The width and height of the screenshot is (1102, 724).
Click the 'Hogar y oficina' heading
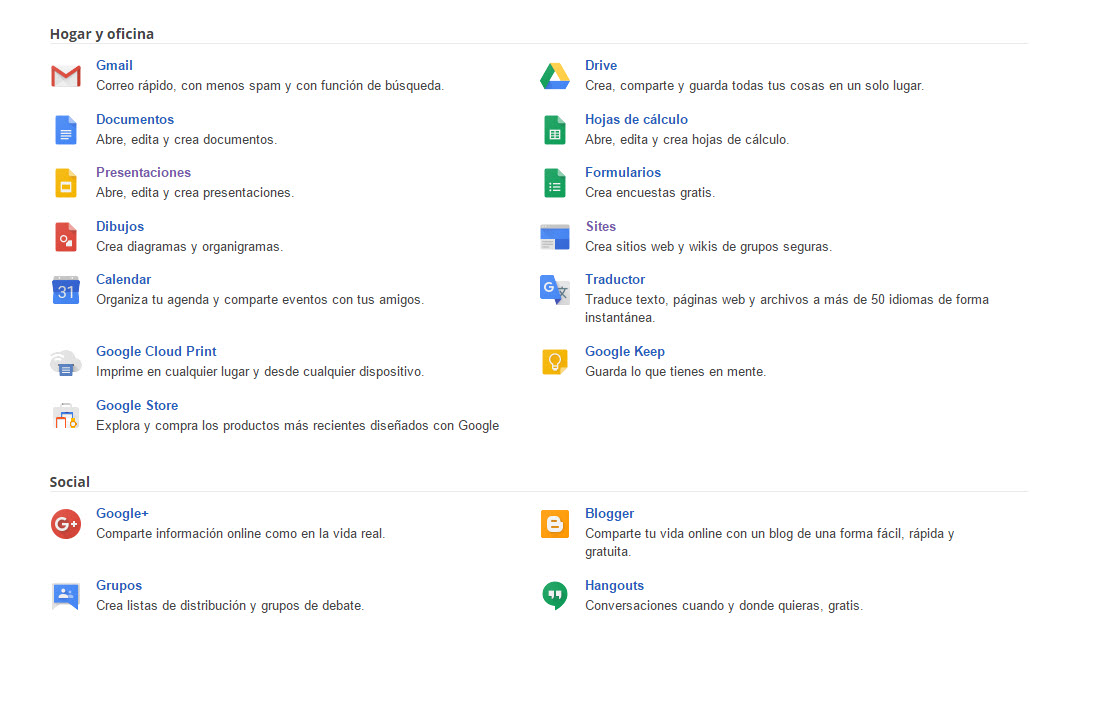pyautogui.click(x=102, y=34)
